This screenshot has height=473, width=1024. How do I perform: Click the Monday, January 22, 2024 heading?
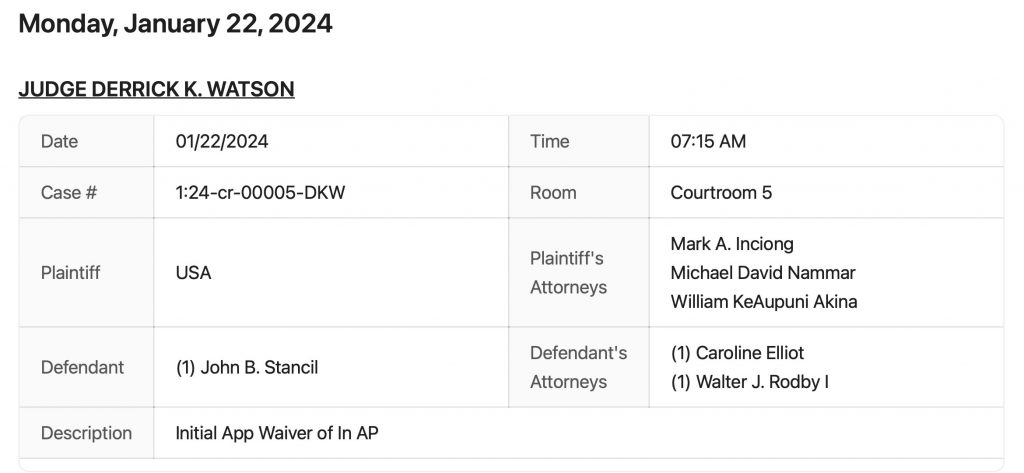[x=175, y=24]
